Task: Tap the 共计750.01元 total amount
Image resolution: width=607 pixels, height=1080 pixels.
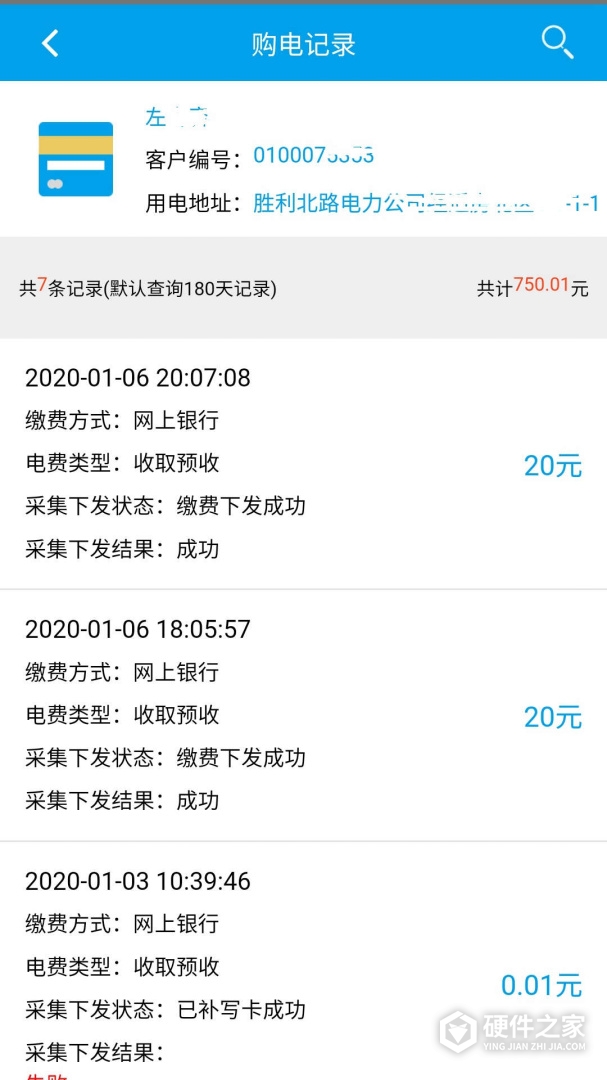Action: pos(532,288)
